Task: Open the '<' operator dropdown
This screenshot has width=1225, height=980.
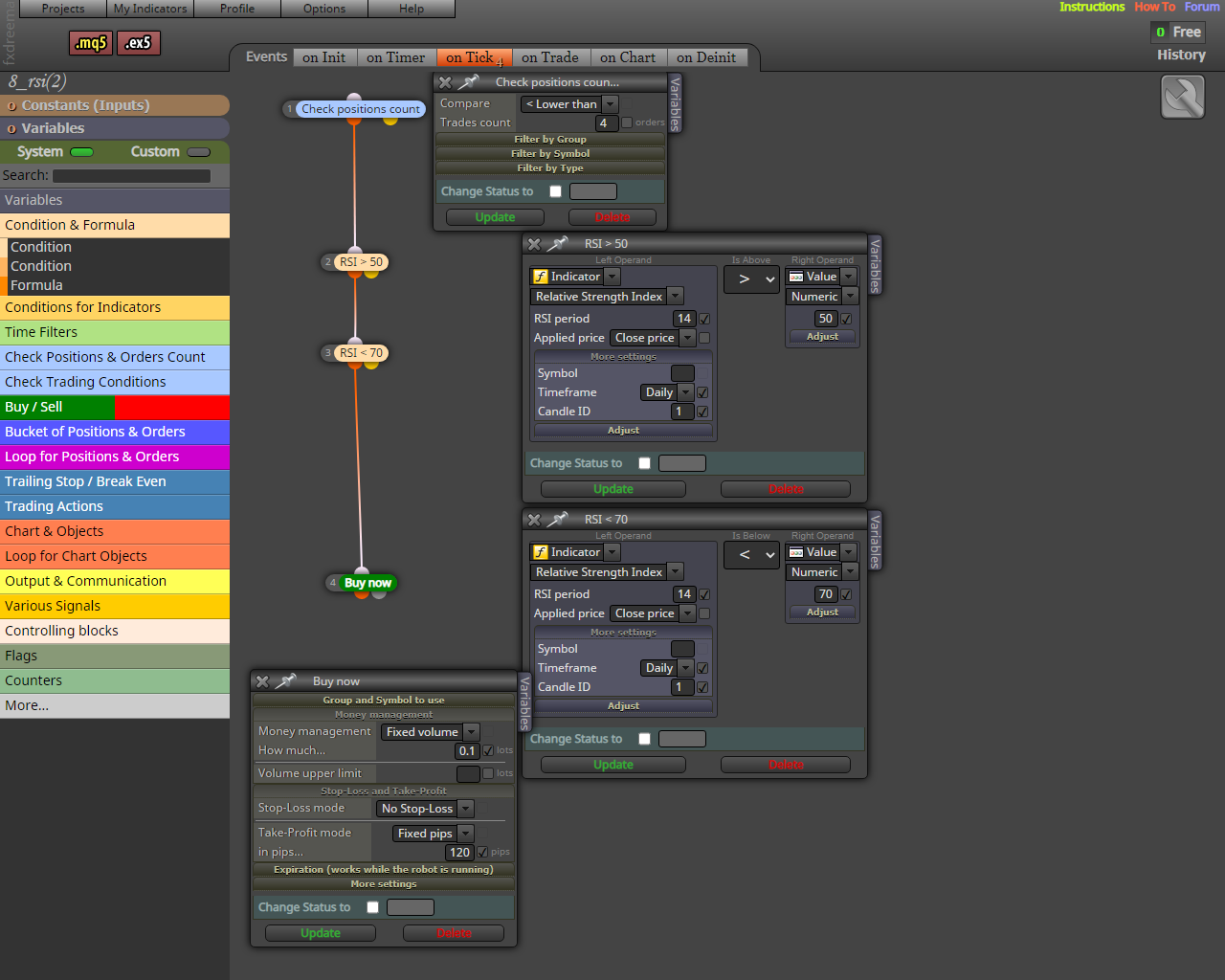Action: click(x=751, y=555)
